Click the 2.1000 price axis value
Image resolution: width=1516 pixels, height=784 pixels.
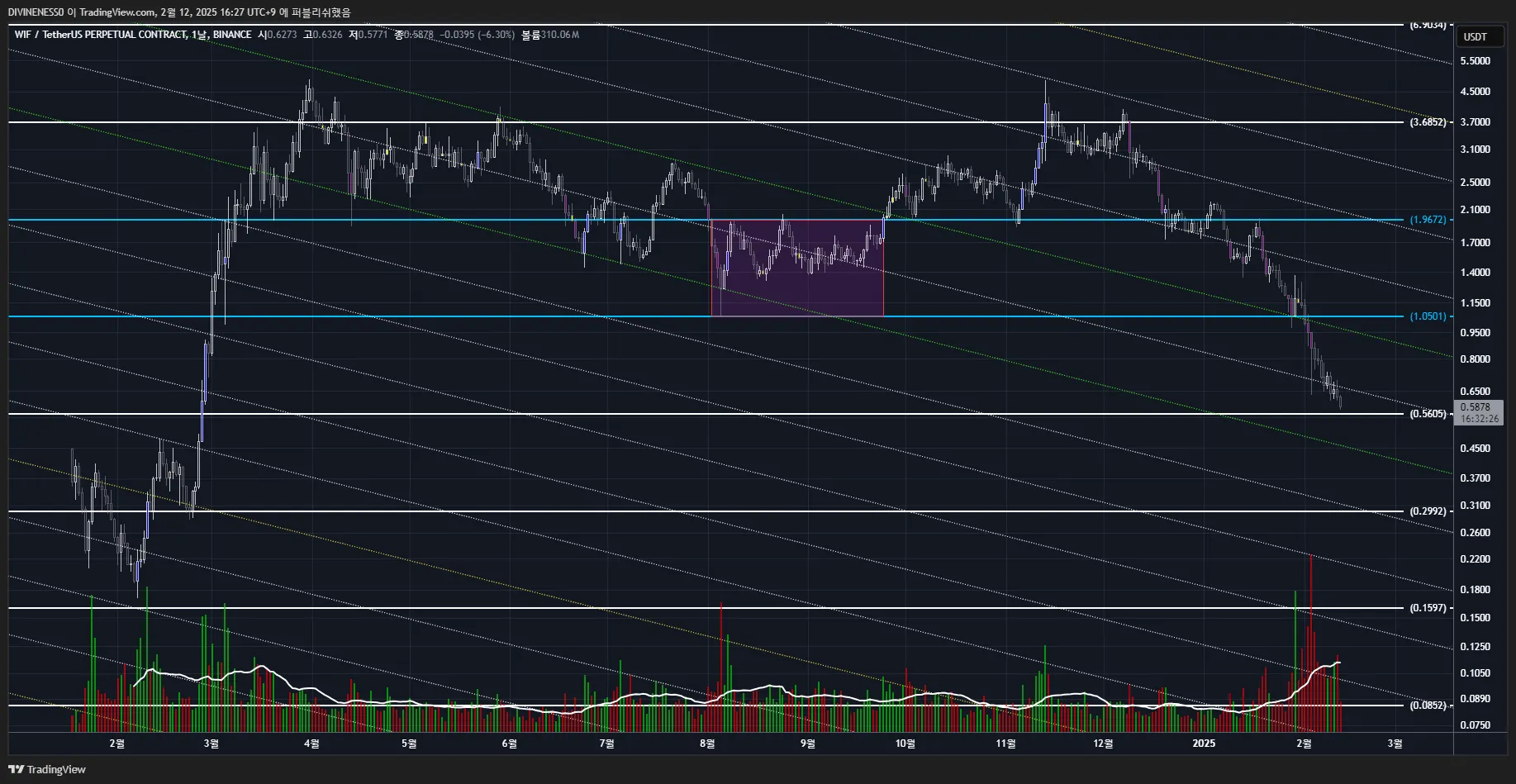coord(1476,210)
